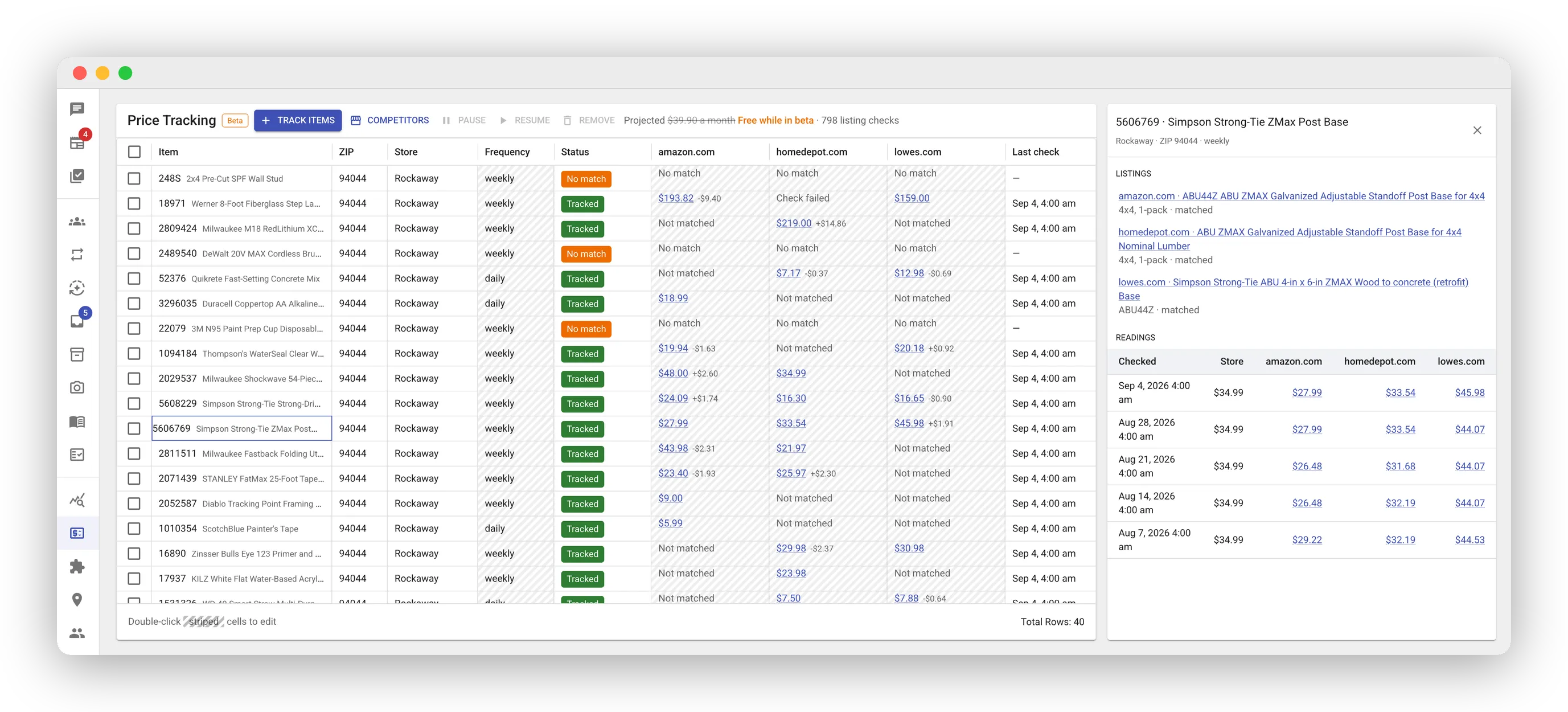The height and width of the screenshot is (712, 1568).
Task: Open the two-person users sidebar icon
Action: tap(77, 633)
